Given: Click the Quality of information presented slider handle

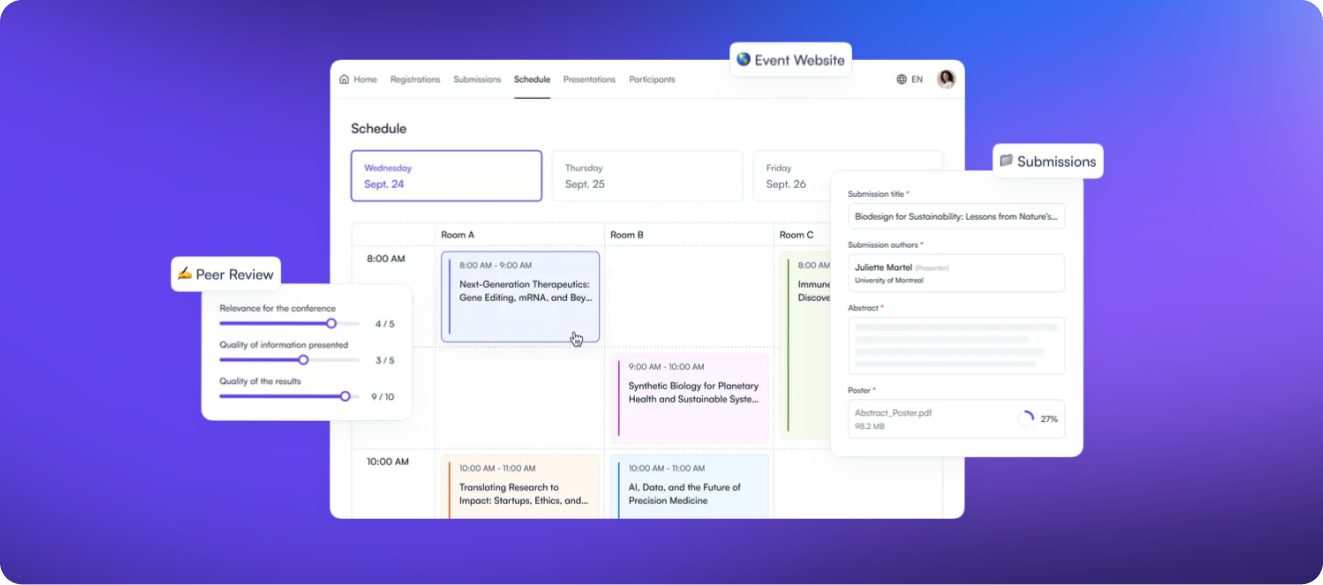Looking at the screenshot, I should [x=304, y=359].
